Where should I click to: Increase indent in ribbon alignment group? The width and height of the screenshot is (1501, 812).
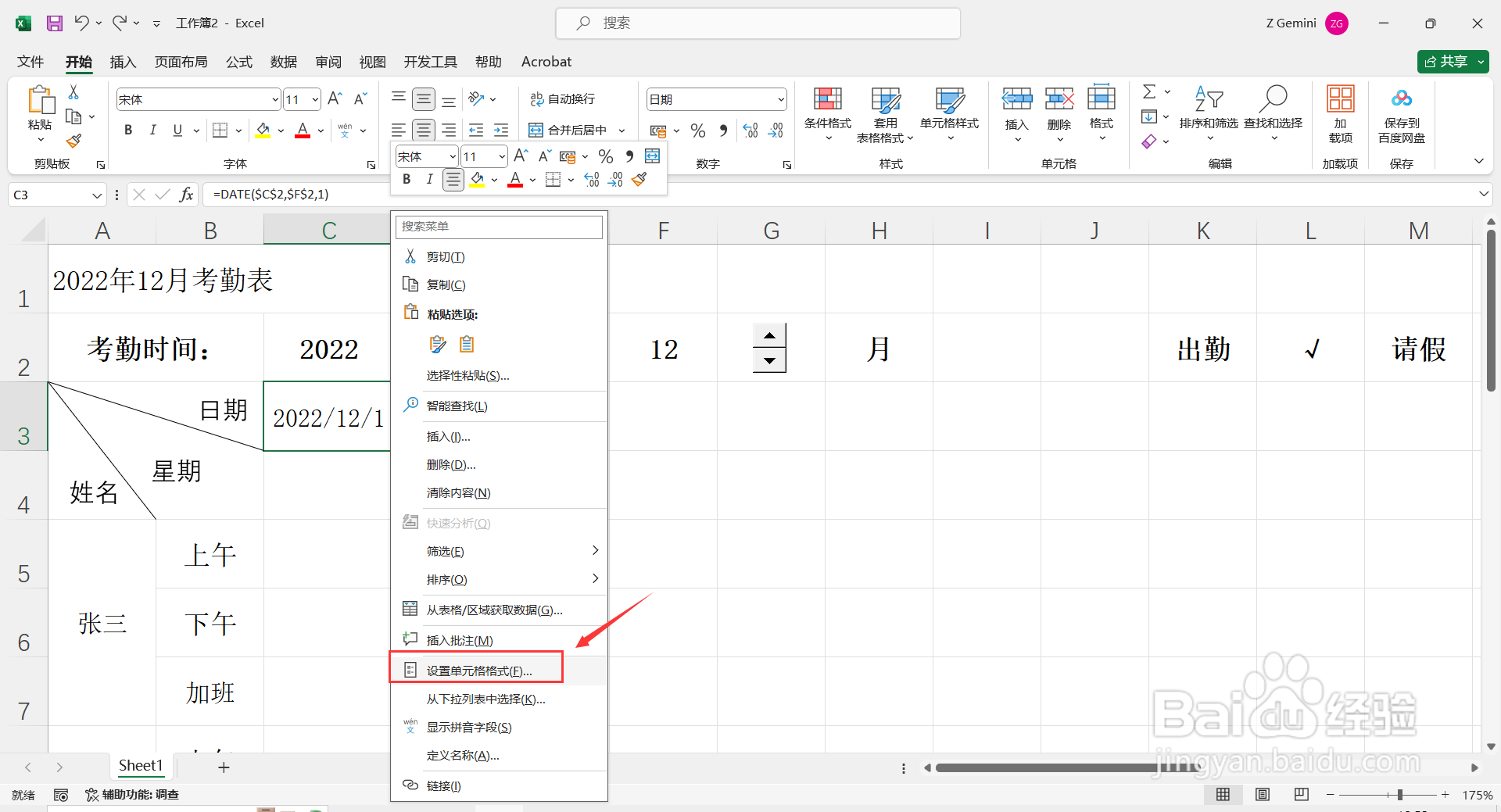tap(501, 131)
